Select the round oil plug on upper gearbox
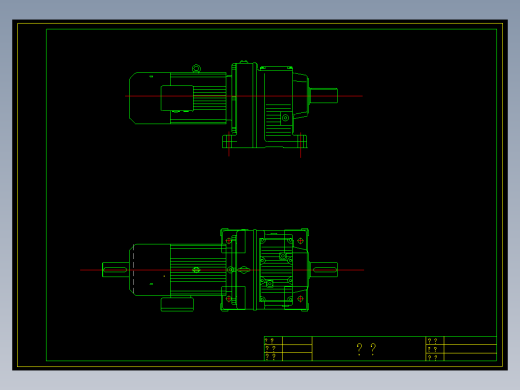This screenshot has width=520, height=390. (x=285, y=118)
